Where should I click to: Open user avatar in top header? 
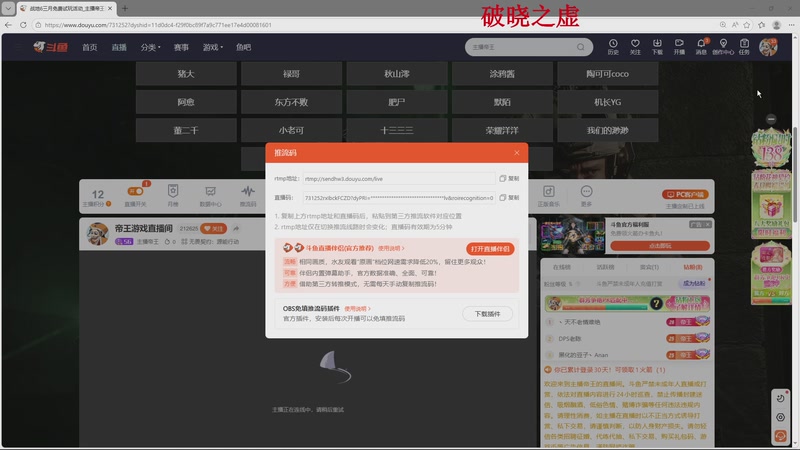point(768,47)
